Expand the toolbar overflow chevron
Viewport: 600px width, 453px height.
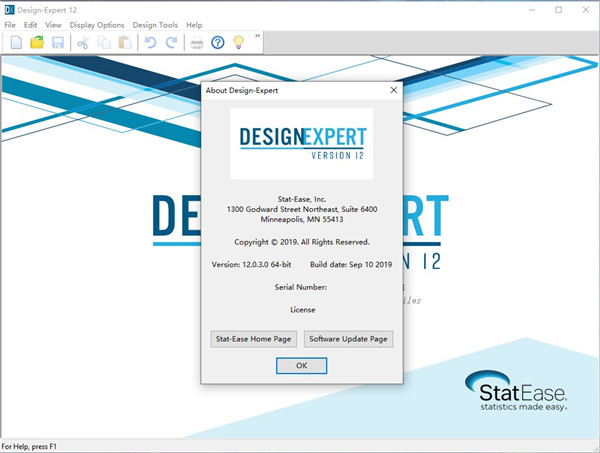coord(258,37)
